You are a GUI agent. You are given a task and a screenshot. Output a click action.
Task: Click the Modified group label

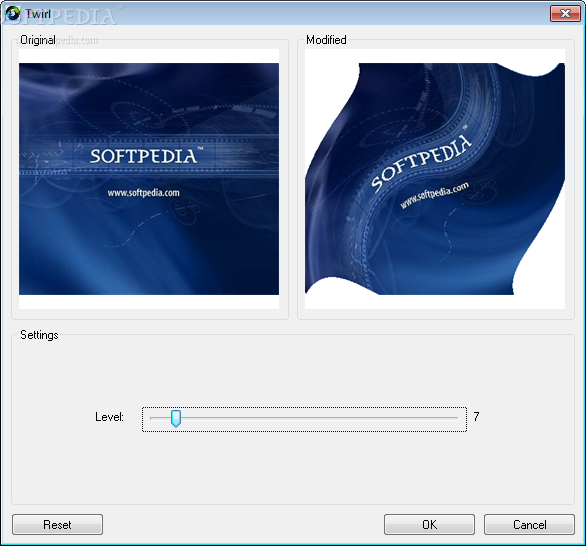[326, 40]
